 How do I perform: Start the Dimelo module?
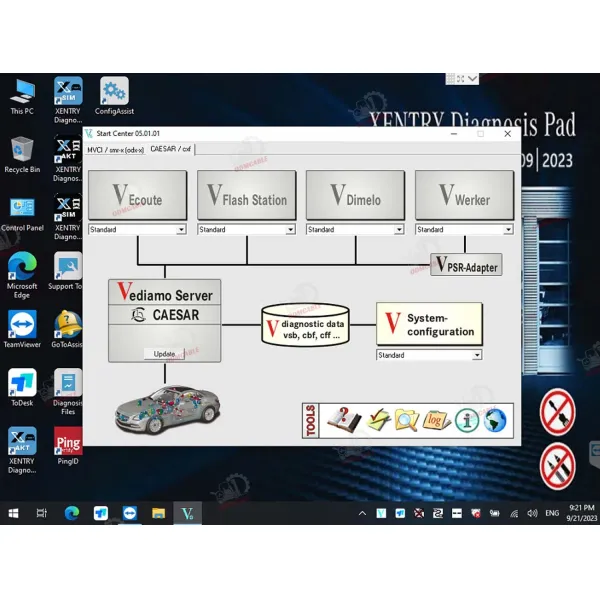[355, 195]
